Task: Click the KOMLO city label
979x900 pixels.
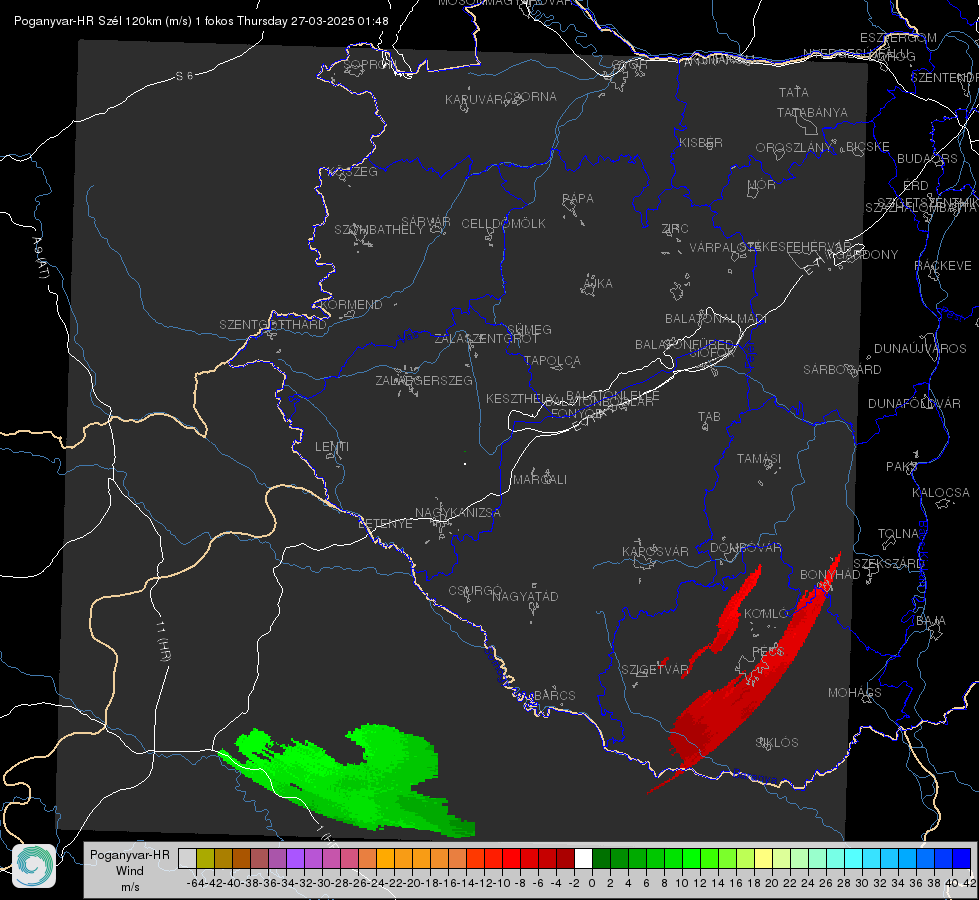Action: tap(766, 614)
